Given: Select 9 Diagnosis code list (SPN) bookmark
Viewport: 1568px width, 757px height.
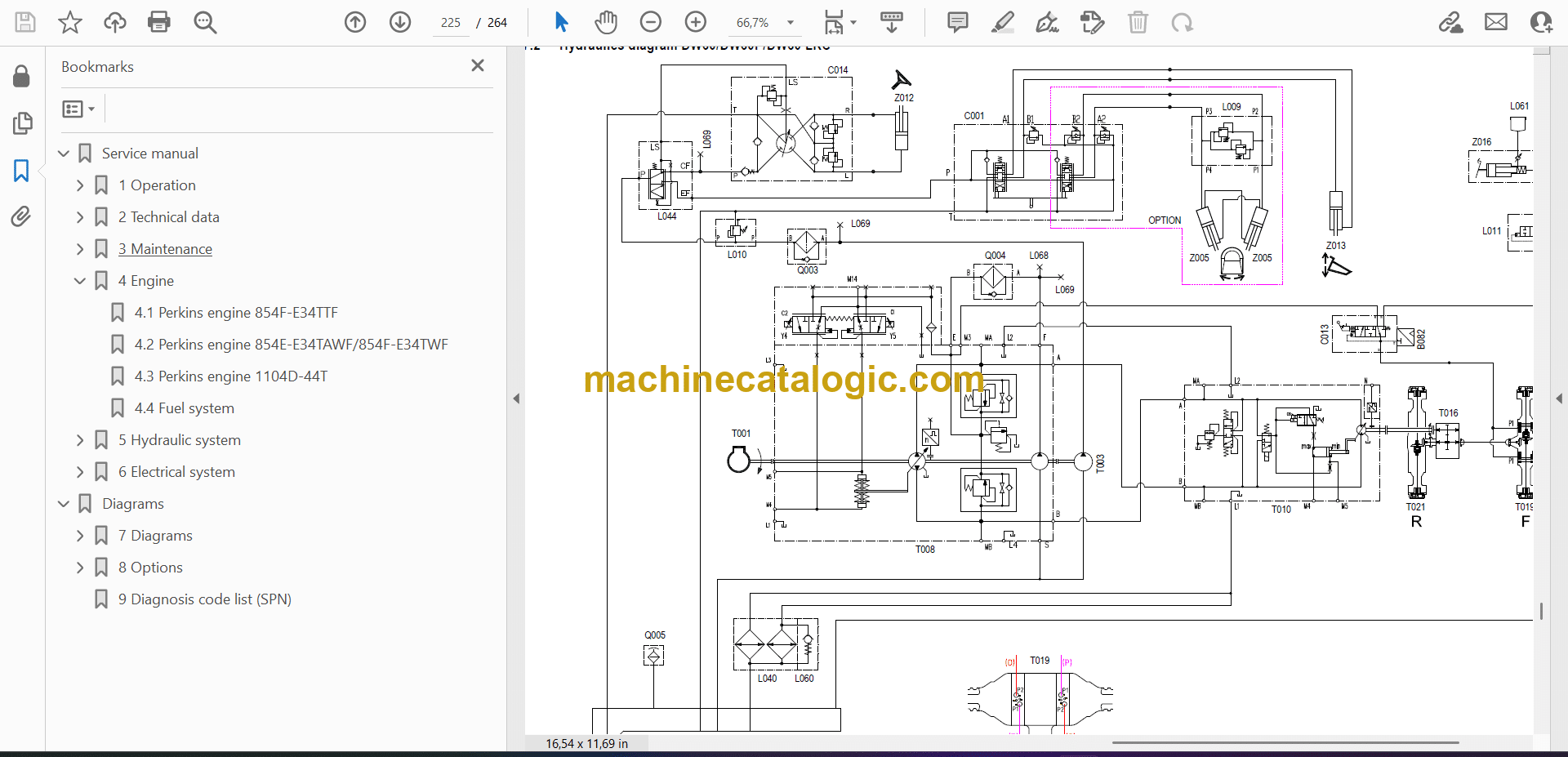Looking at the screenshot, I should (x=204, y=599).
